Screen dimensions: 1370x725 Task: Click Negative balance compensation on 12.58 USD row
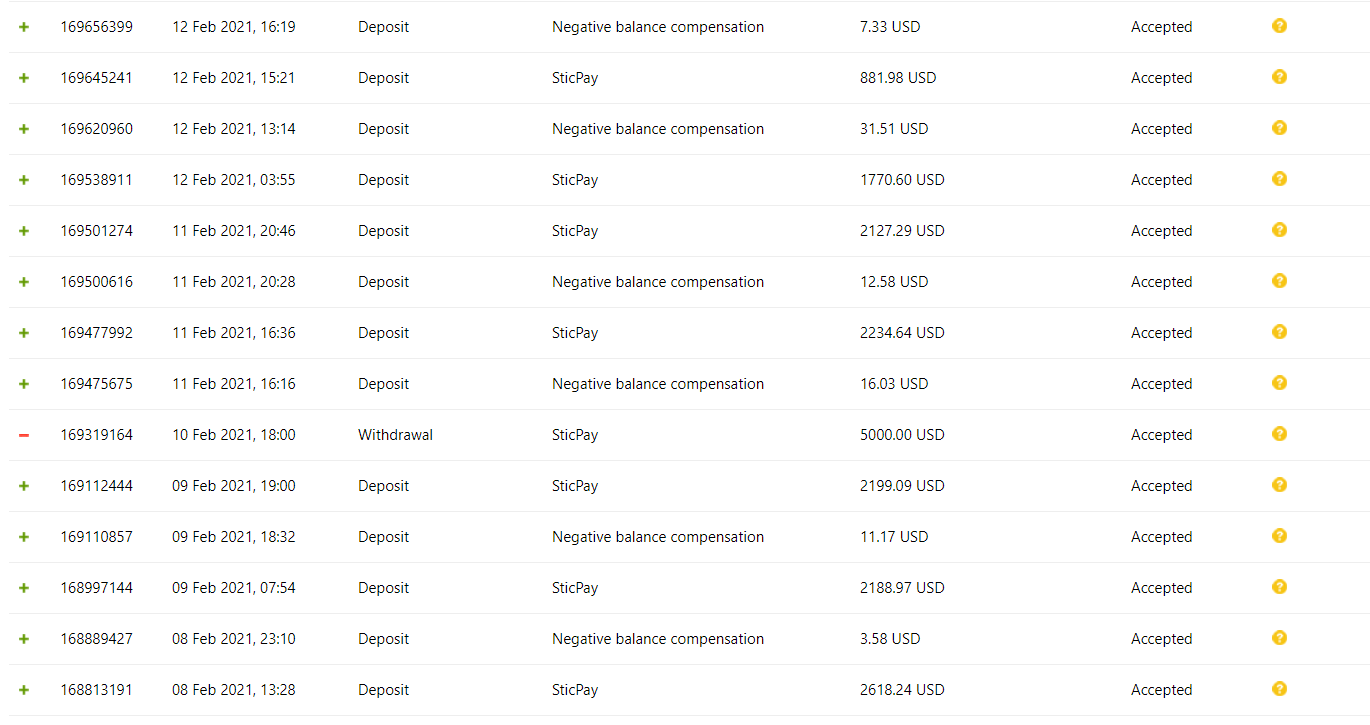(658, 282)
